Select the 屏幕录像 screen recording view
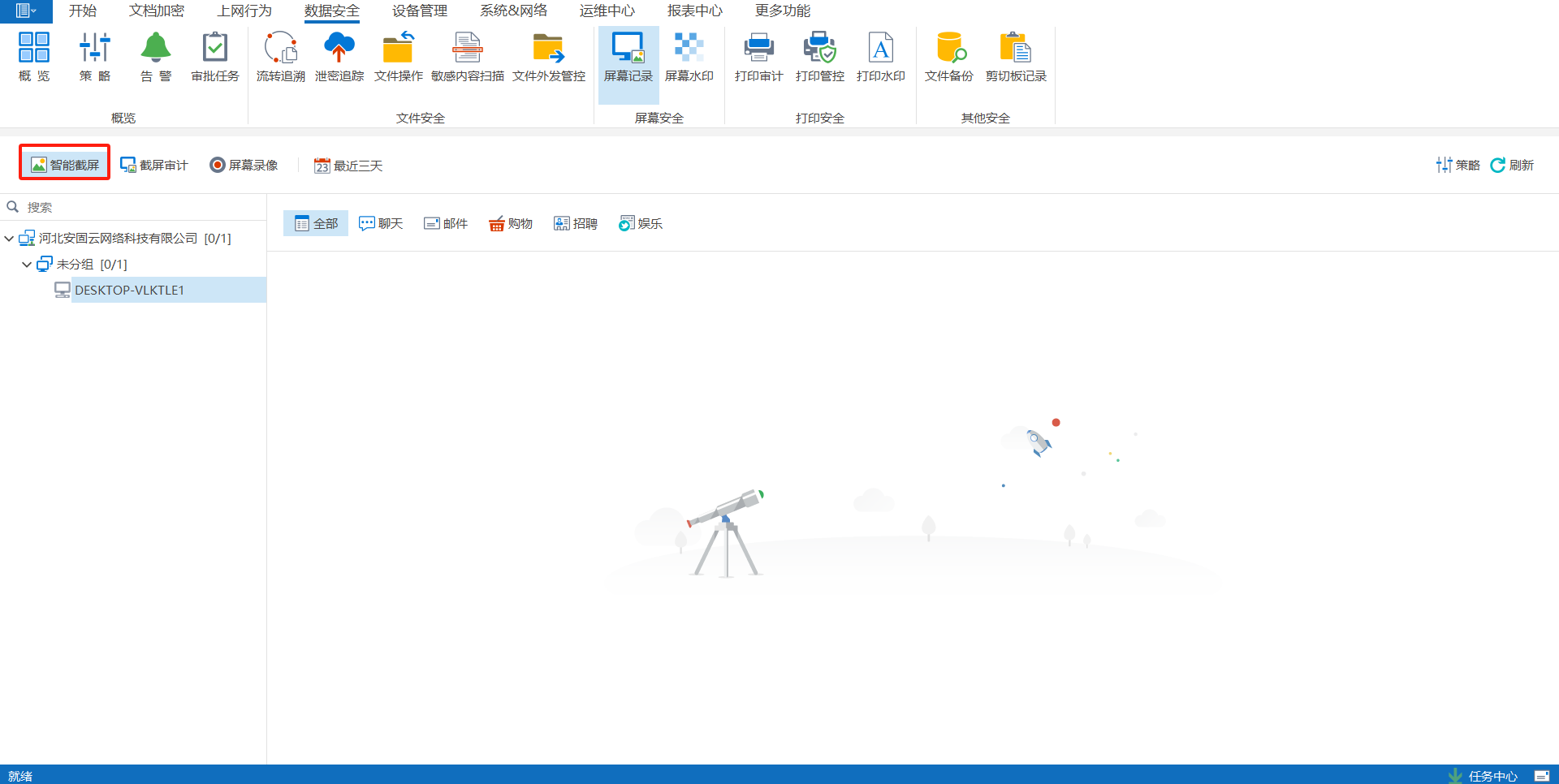1559x784 pixels. point(244,165)
